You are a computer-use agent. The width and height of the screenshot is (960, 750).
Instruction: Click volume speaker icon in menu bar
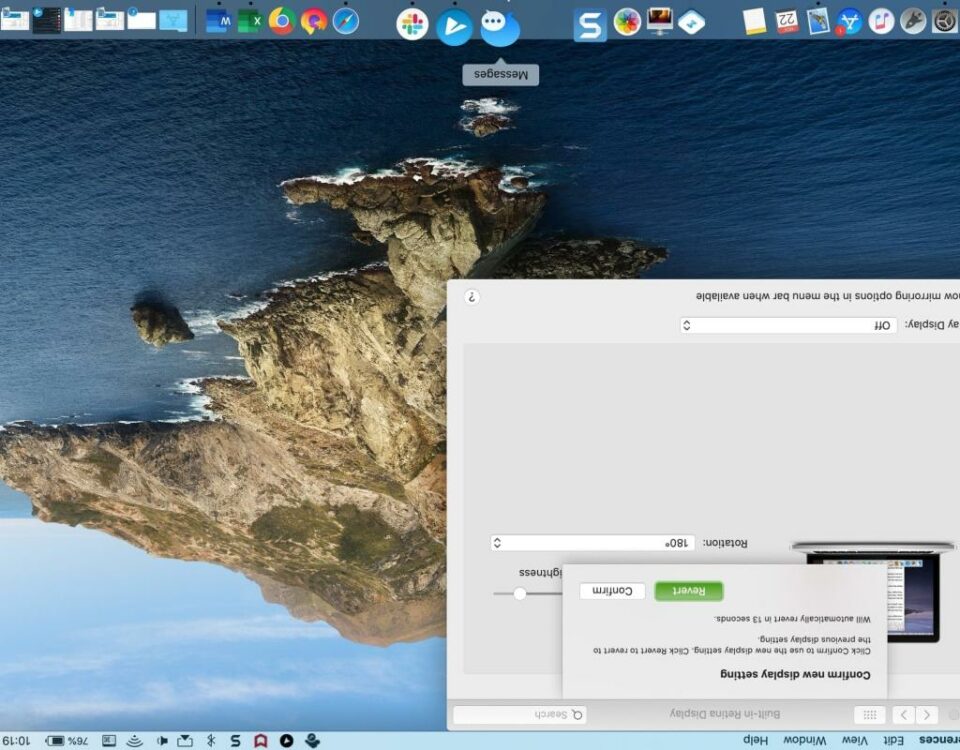[x=162, y=741]
